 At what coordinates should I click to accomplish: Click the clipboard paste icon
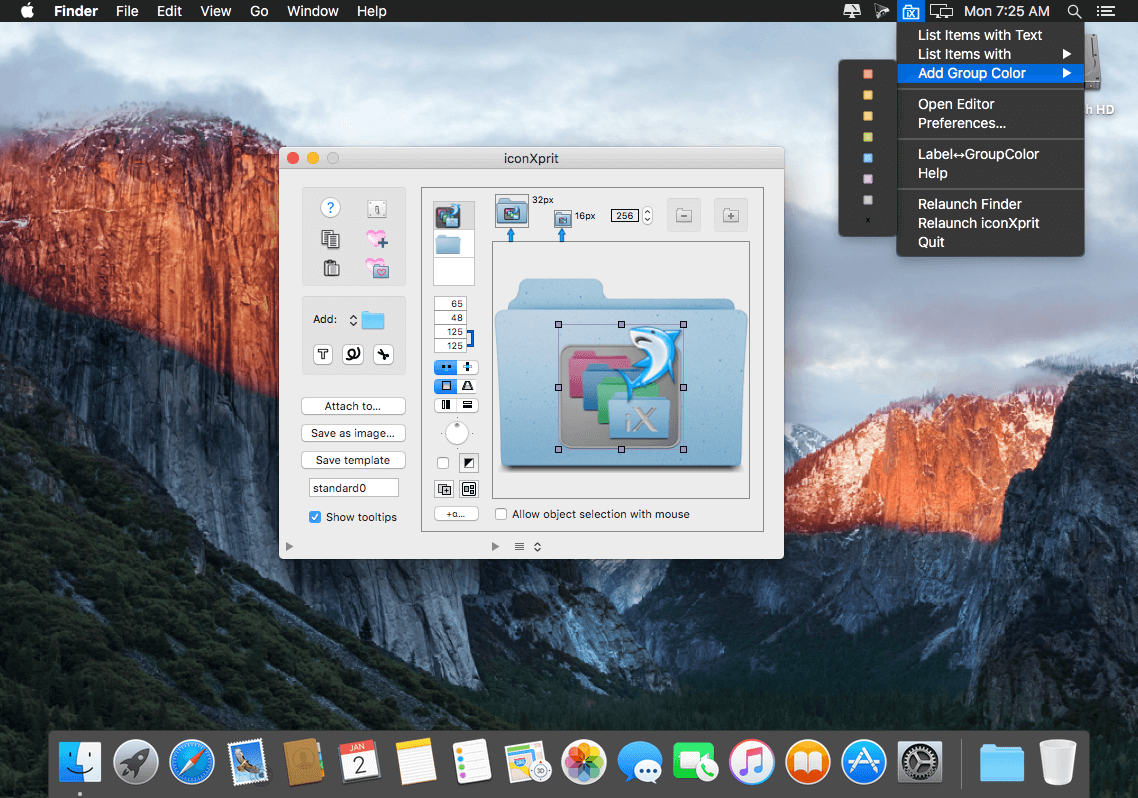(331, 268)
